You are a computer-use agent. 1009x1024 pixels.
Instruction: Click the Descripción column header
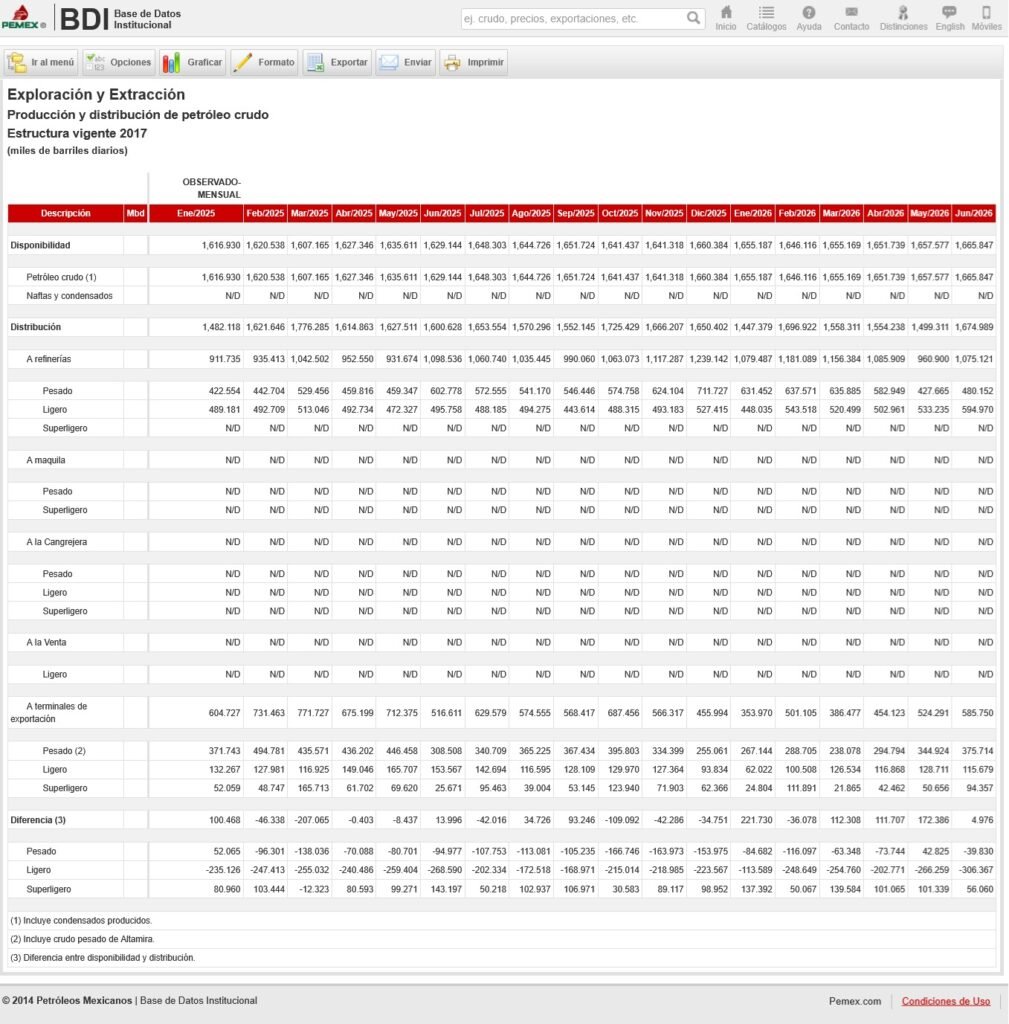click(x=65, y=213)
